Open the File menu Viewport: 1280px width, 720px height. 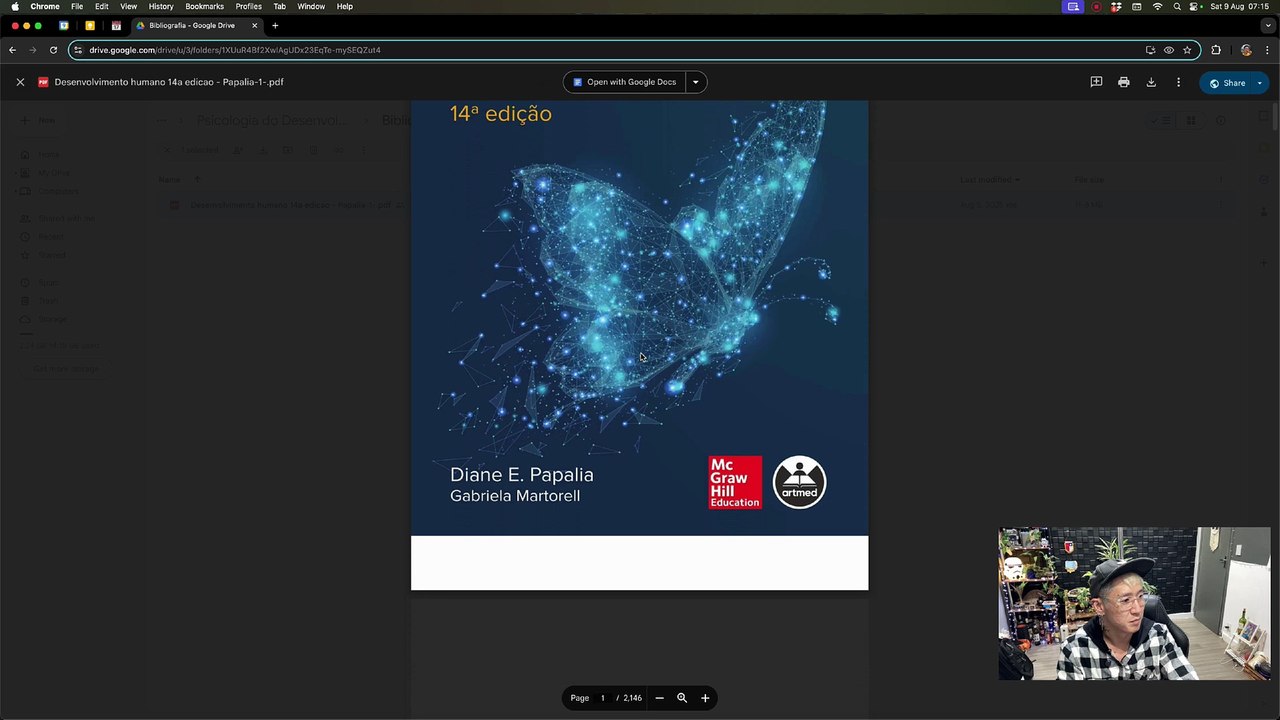pos(77,6)
